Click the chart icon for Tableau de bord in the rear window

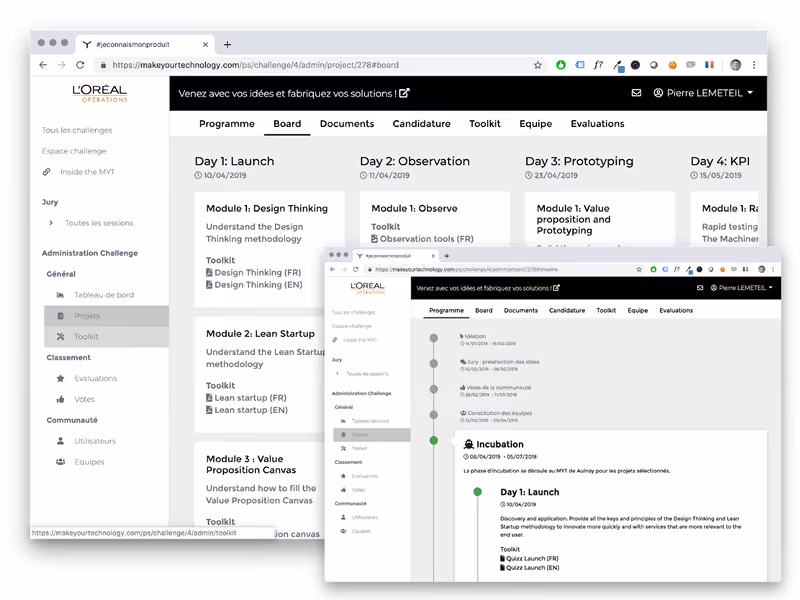tap(60, 295)
